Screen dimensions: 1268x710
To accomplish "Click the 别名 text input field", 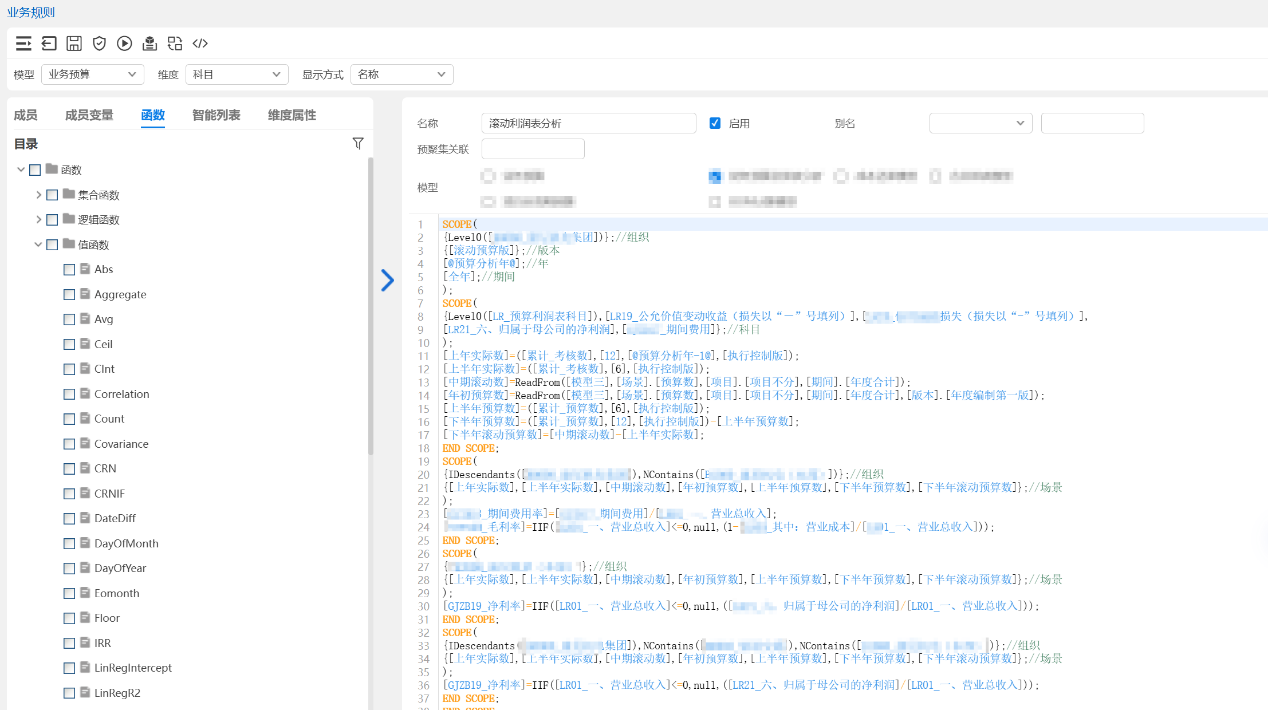I will (1092, 123).
